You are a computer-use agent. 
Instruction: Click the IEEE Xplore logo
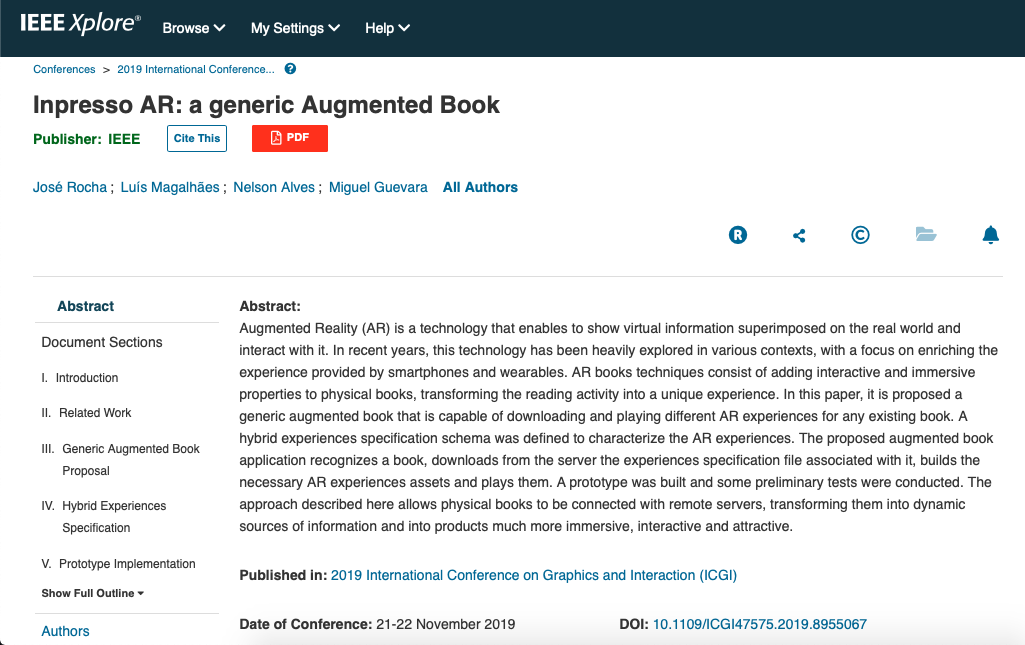80,24
